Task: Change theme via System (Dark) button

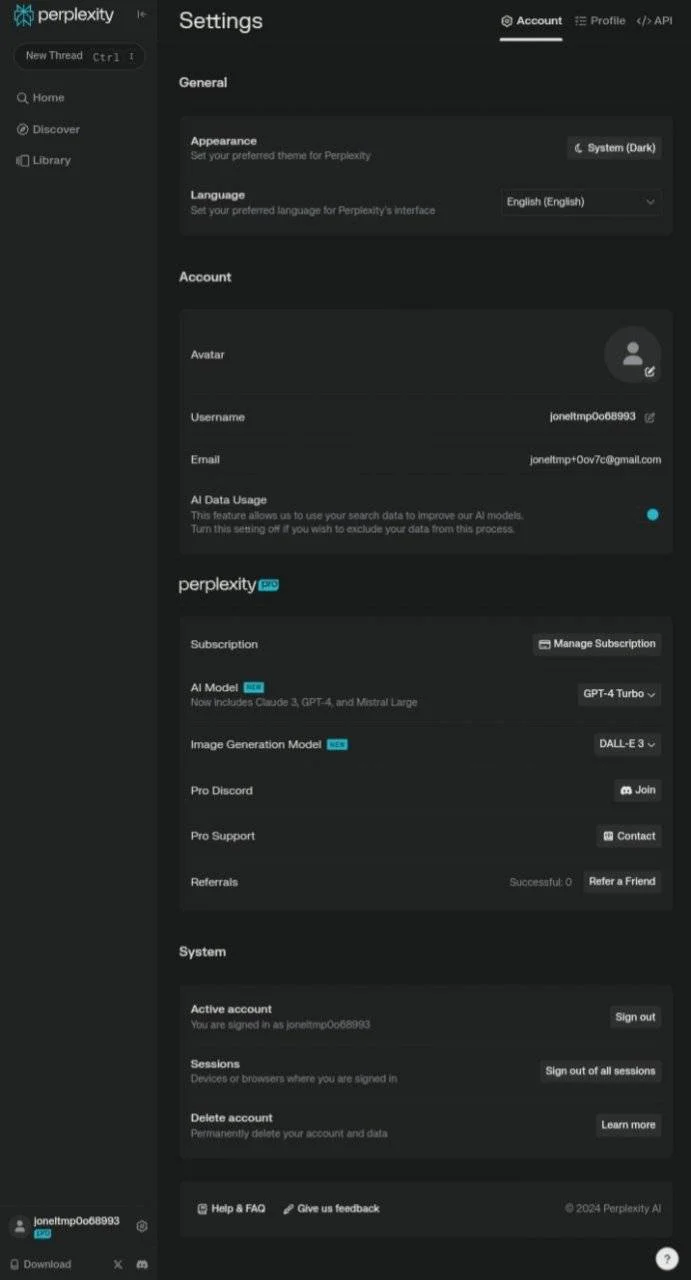Action: 614,148
